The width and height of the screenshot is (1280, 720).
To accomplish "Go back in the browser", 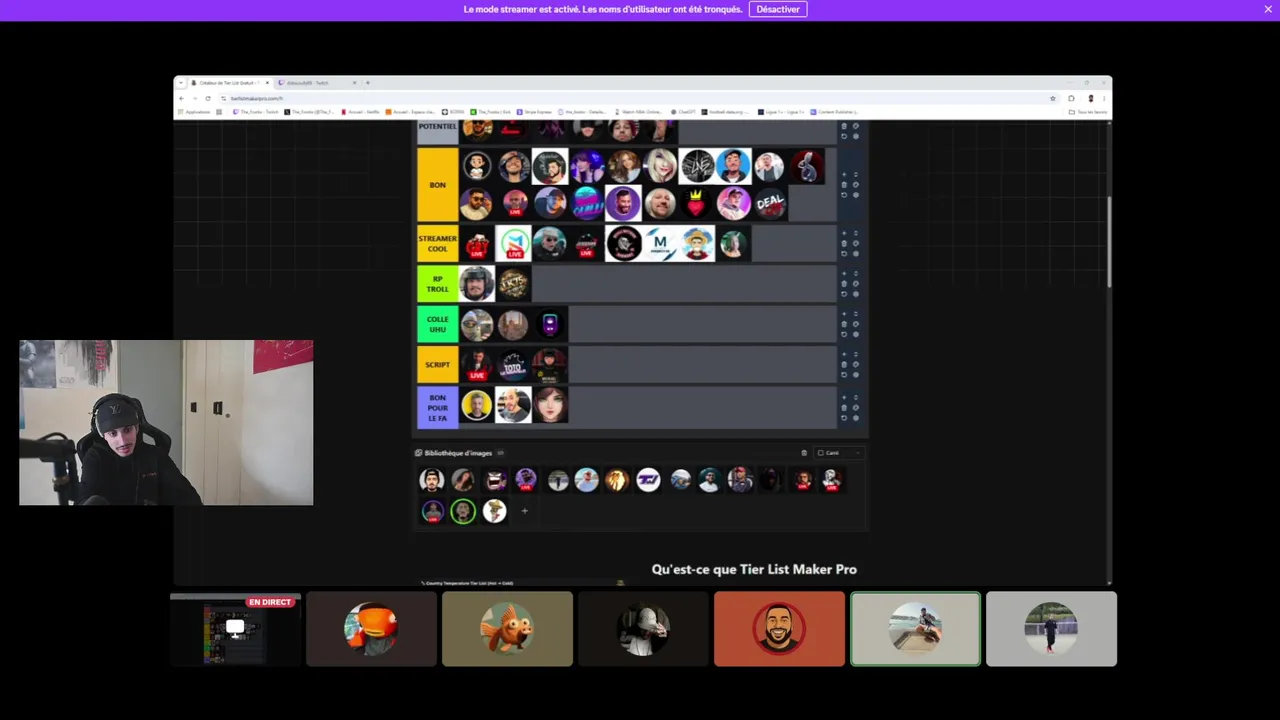I will [181, 98].
